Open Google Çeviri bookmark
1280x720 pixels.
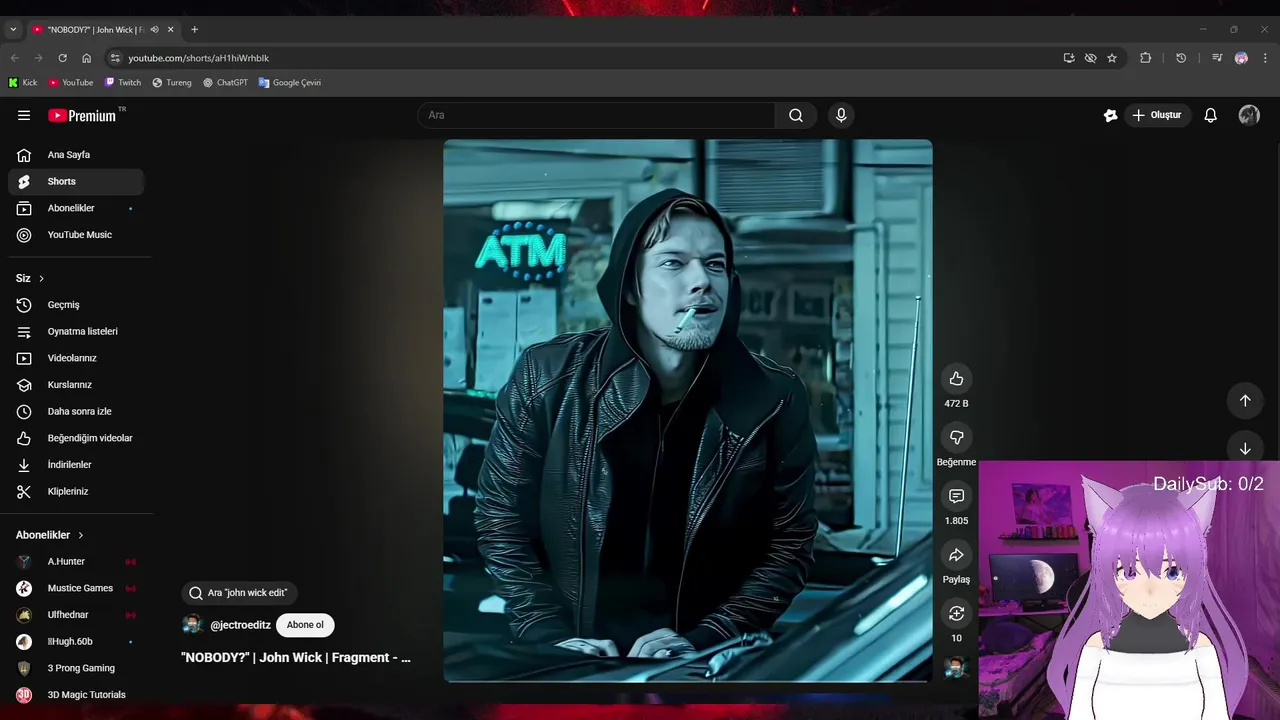point(290,83)
